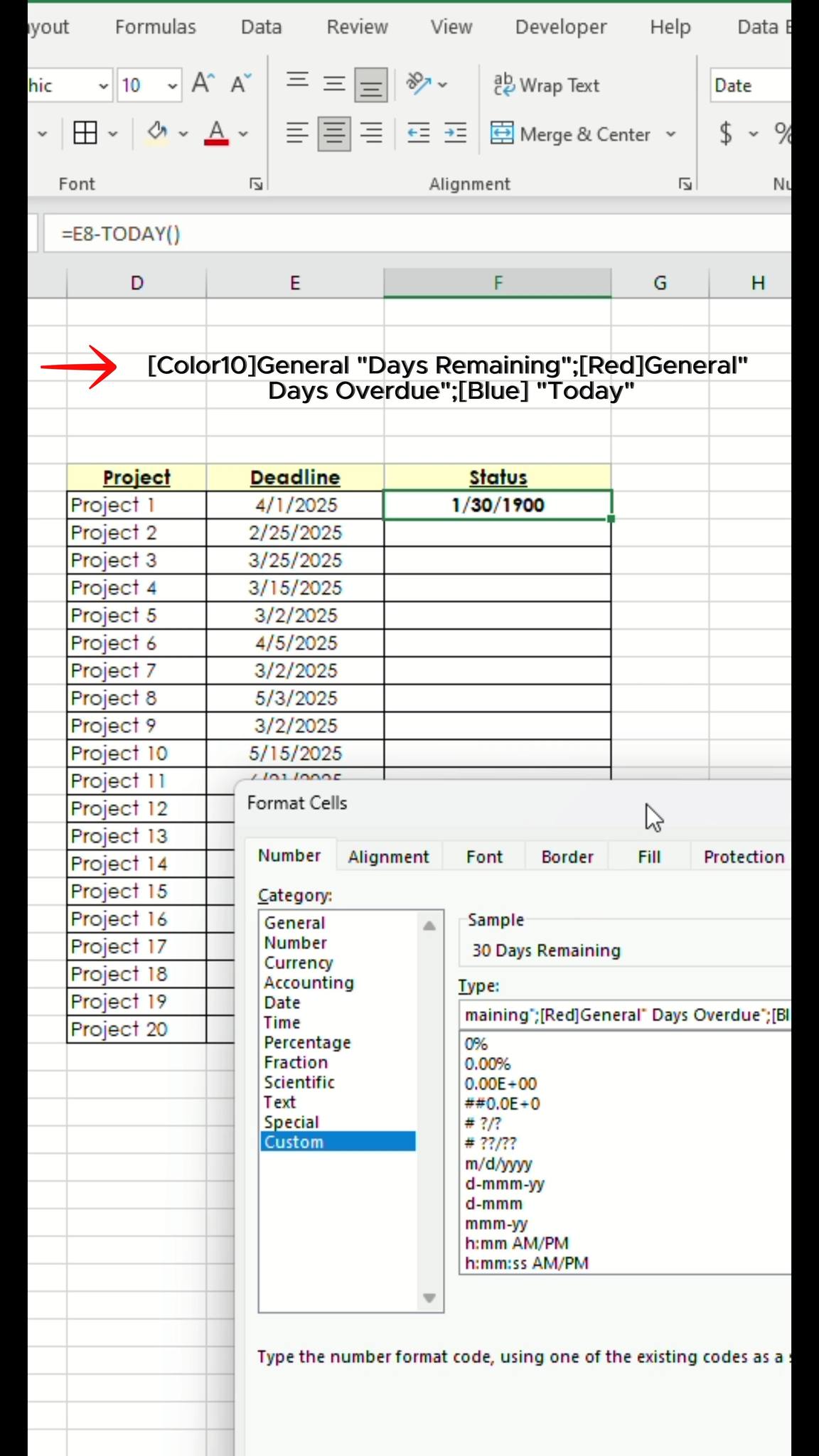Screen dimensions: 819x1456
Task: Select Accounting in the Category list
Action: point(338,983)
